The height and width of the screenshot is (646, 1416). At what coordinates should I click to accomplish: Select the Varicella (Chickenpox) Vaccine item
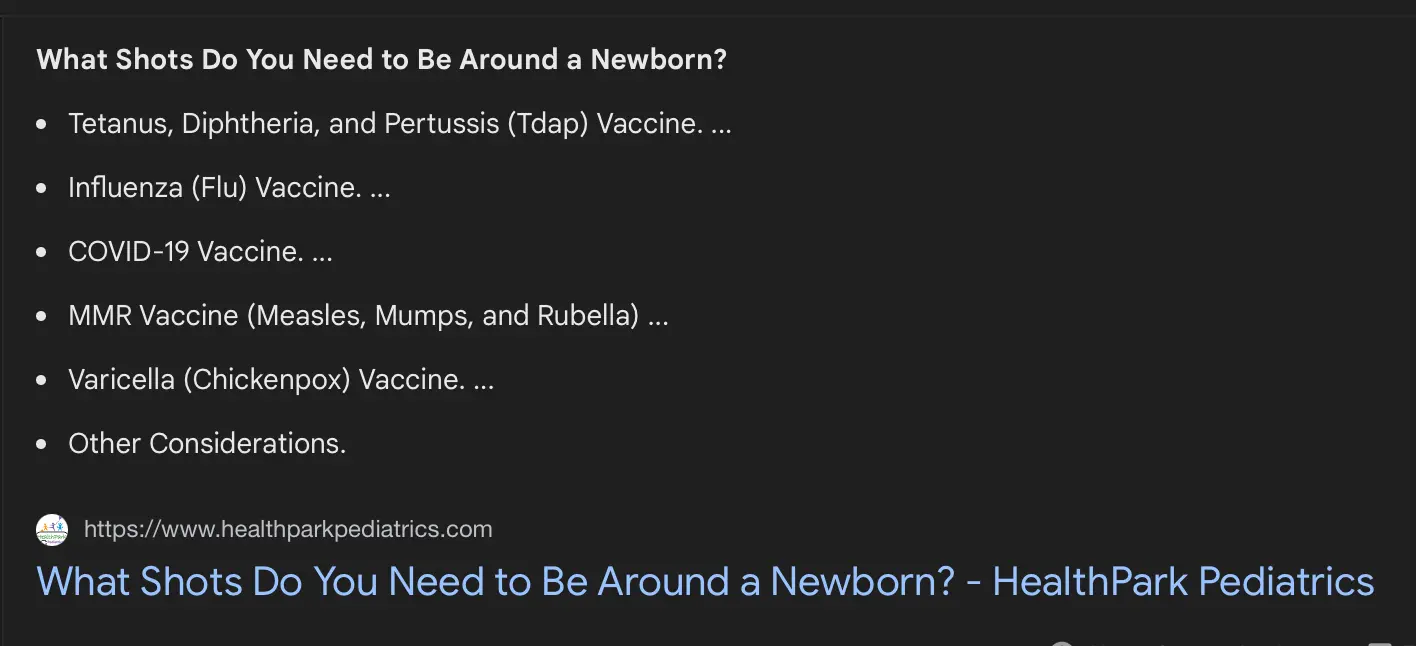266,380
